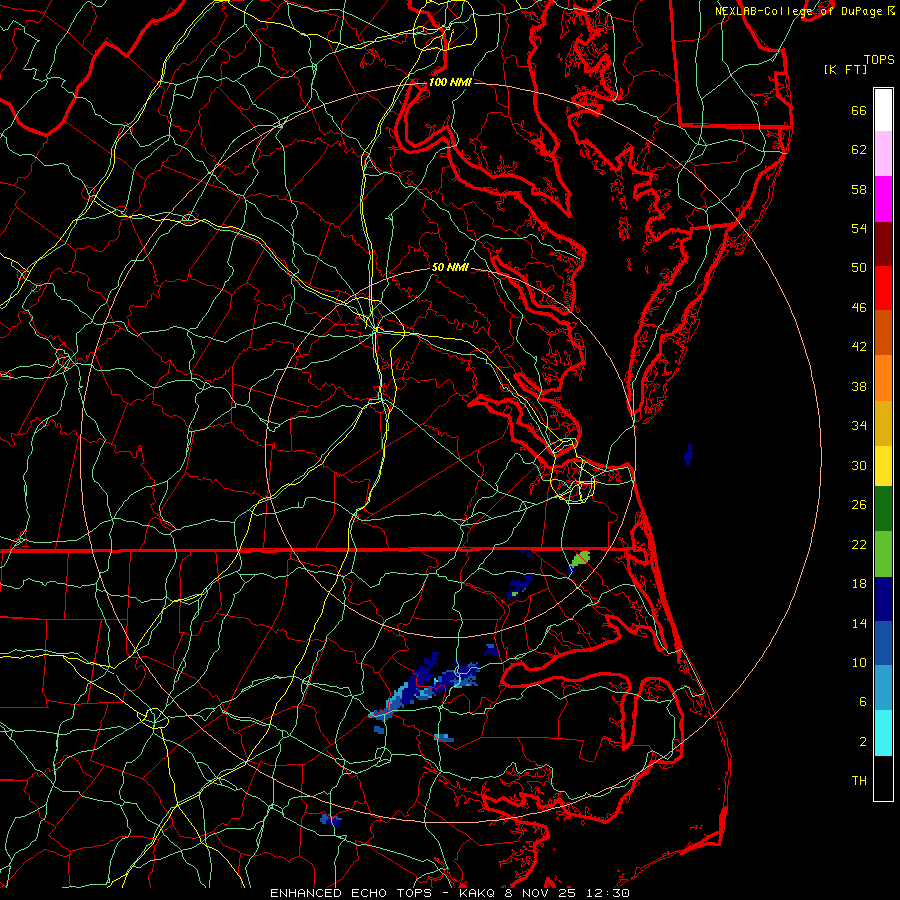Select the 42 legend value
The height and width of the screenshot is (900, 900).
859,347
